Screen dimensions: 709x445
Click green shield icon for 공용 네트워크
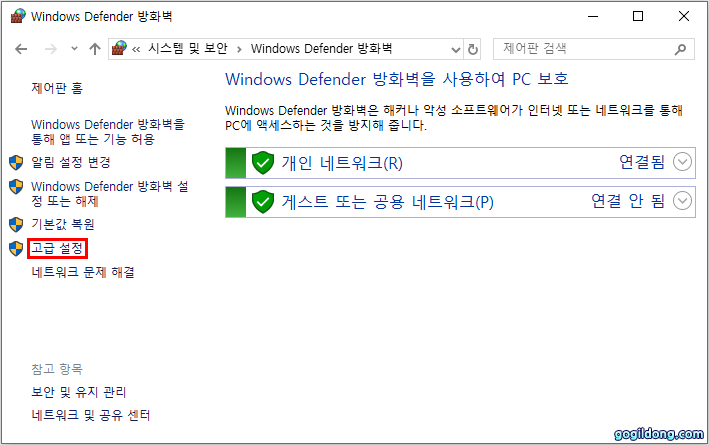tap(263, 202)
